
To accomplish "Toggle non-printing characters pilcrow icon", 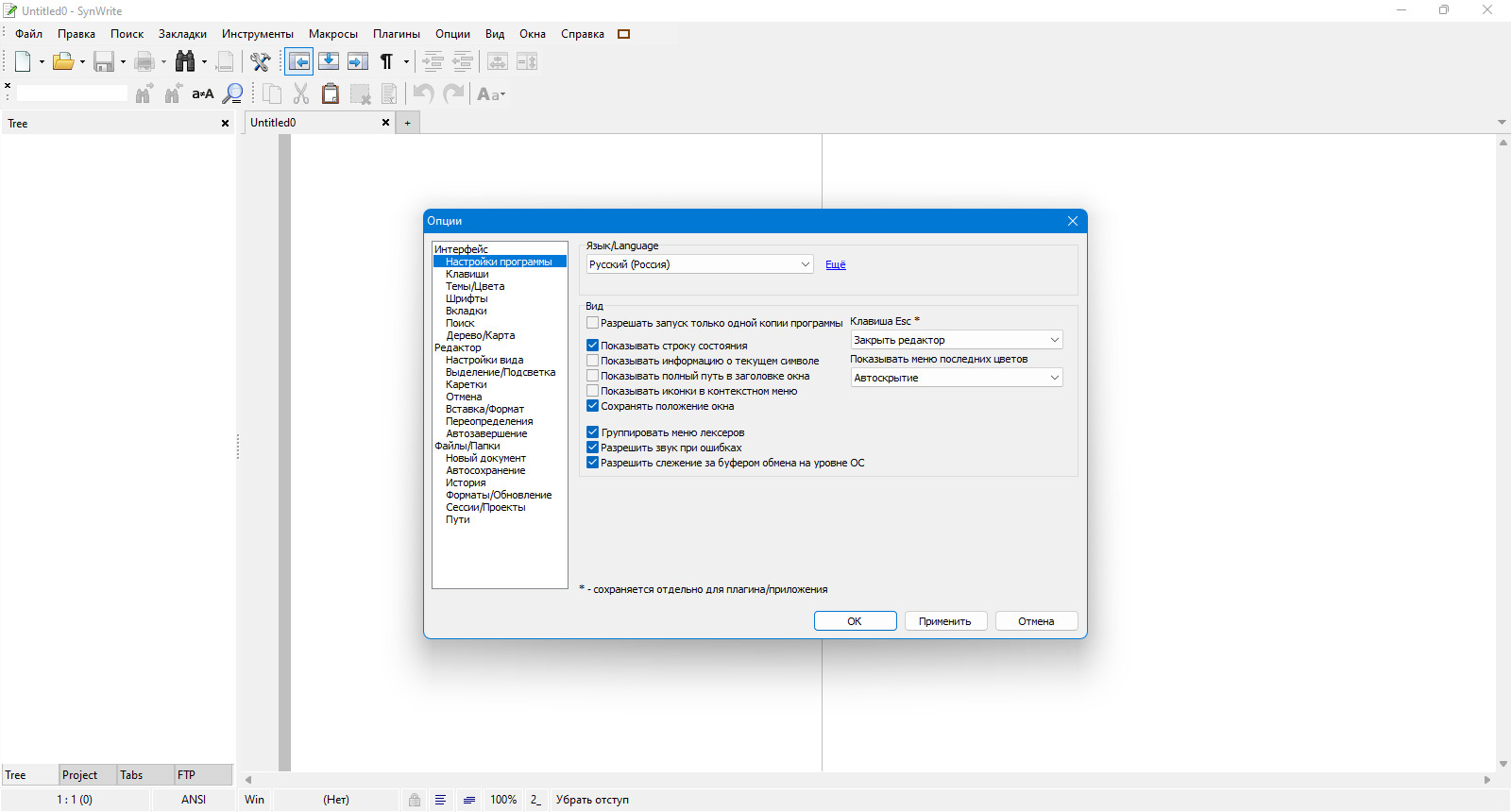I will [x=386, y=62].
